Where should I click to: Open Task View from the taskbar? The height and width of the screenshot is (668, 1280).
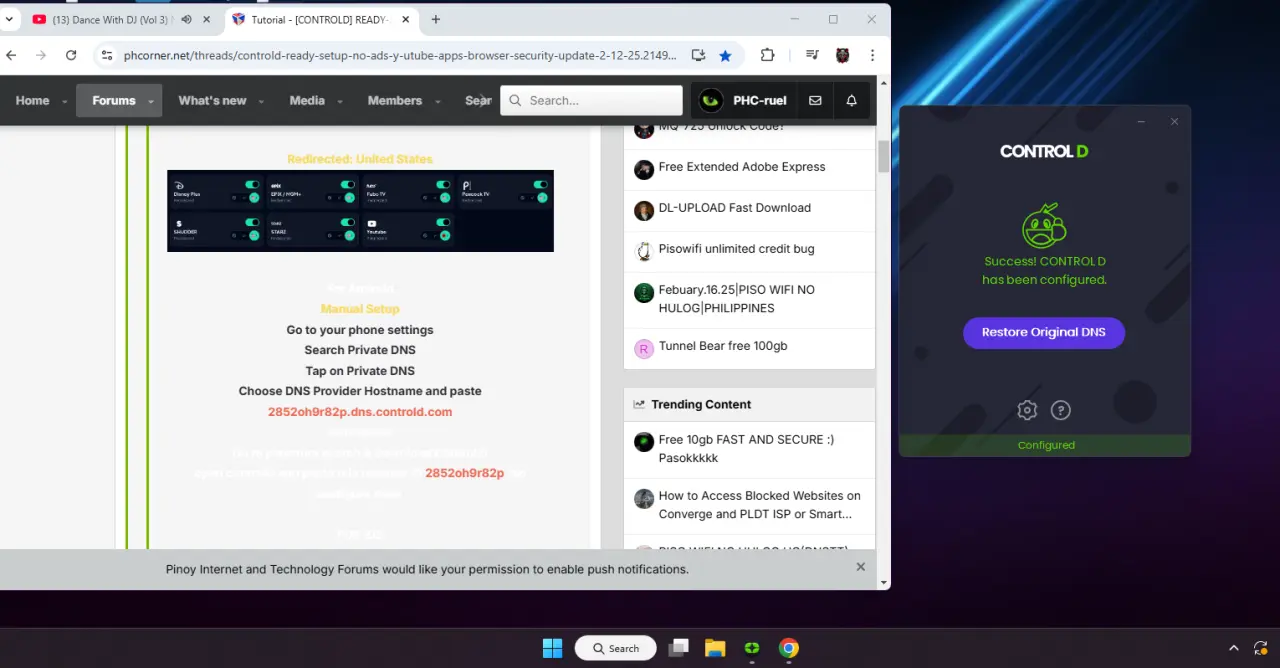[679, 648]
